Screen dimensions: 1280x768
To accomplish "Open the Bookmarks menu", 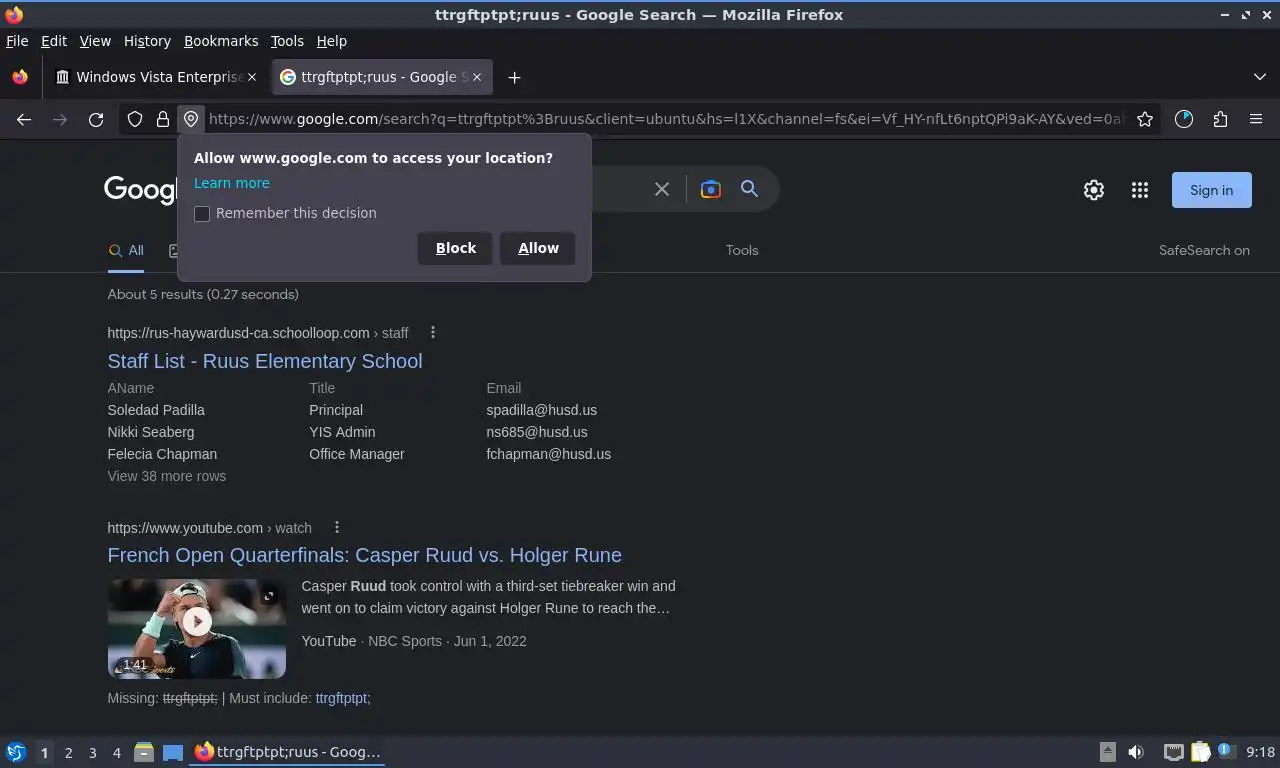I will click(x=221, y=41).
